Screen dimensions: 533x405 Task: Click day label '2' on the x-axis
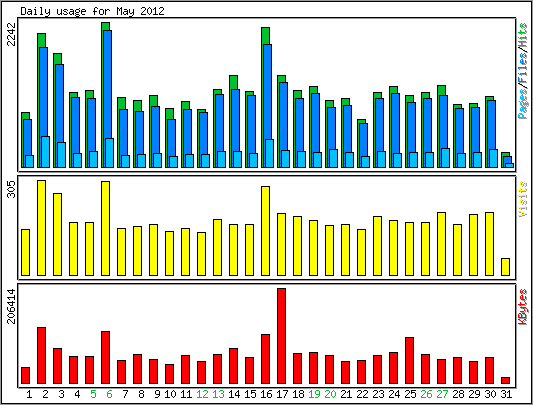(45, 394)
